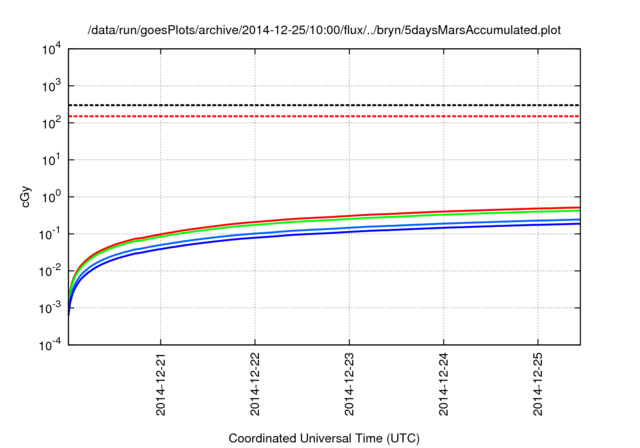640x448 pixels.
Task: Click the 10^4 y-axis tick label
Action: [51, 49]
